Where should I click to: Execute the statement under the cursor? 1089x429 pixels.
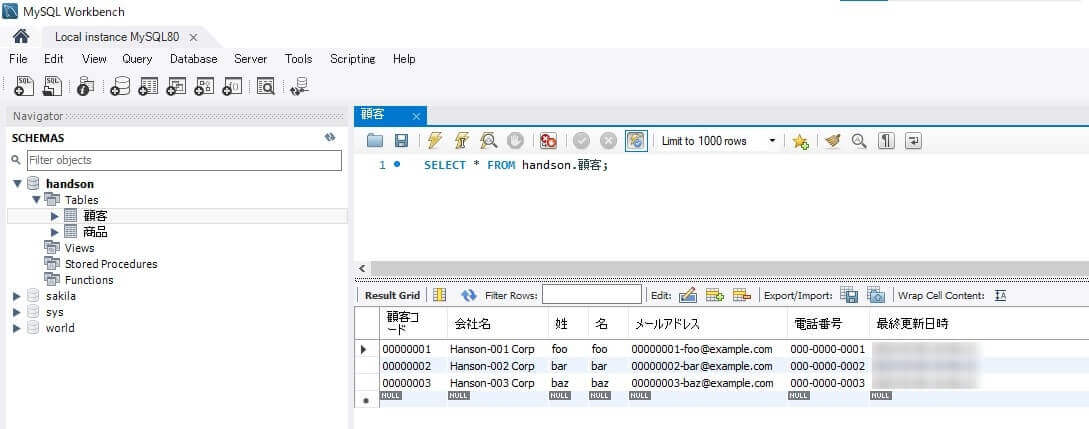462,141
